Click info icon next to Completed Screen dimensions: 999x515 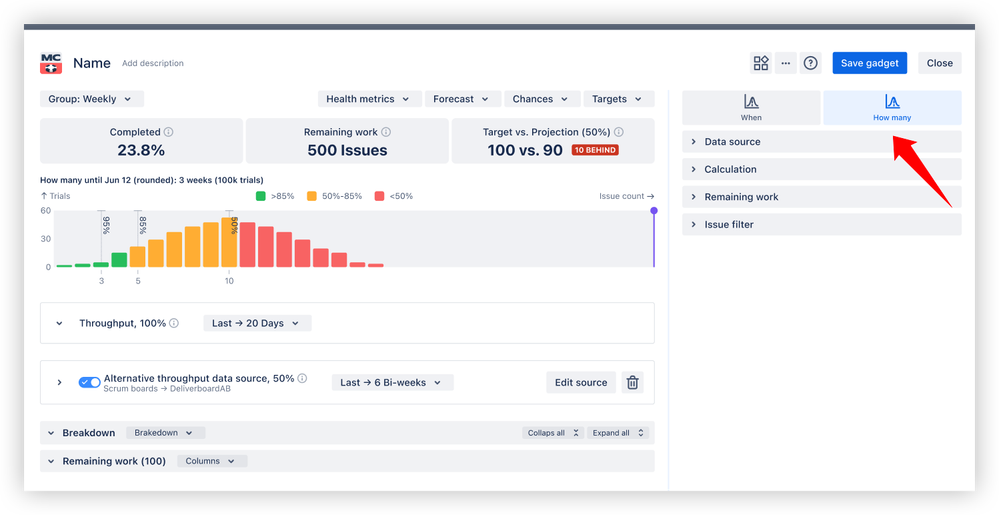tap(168, 132)
